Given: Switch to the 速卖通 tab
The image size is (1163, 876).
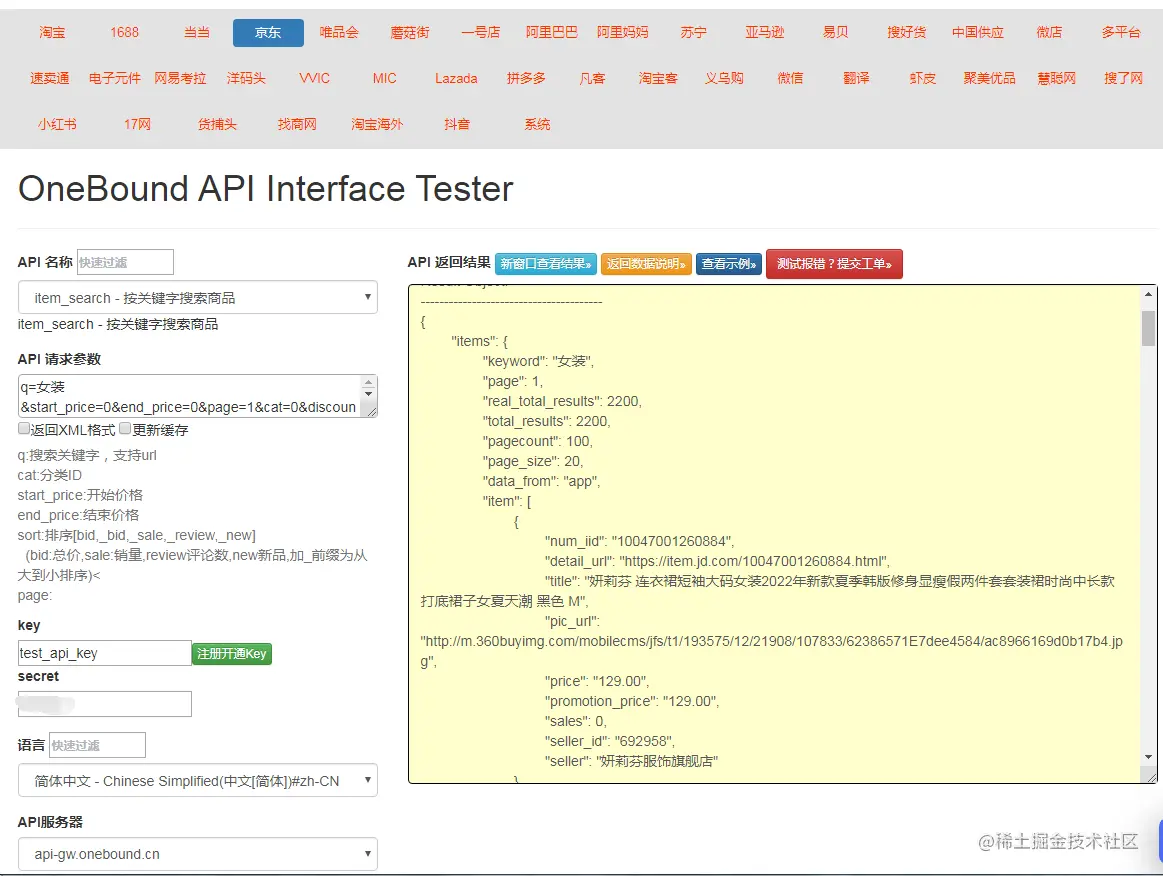Looking at the screenshot, I should pos(50,79).
